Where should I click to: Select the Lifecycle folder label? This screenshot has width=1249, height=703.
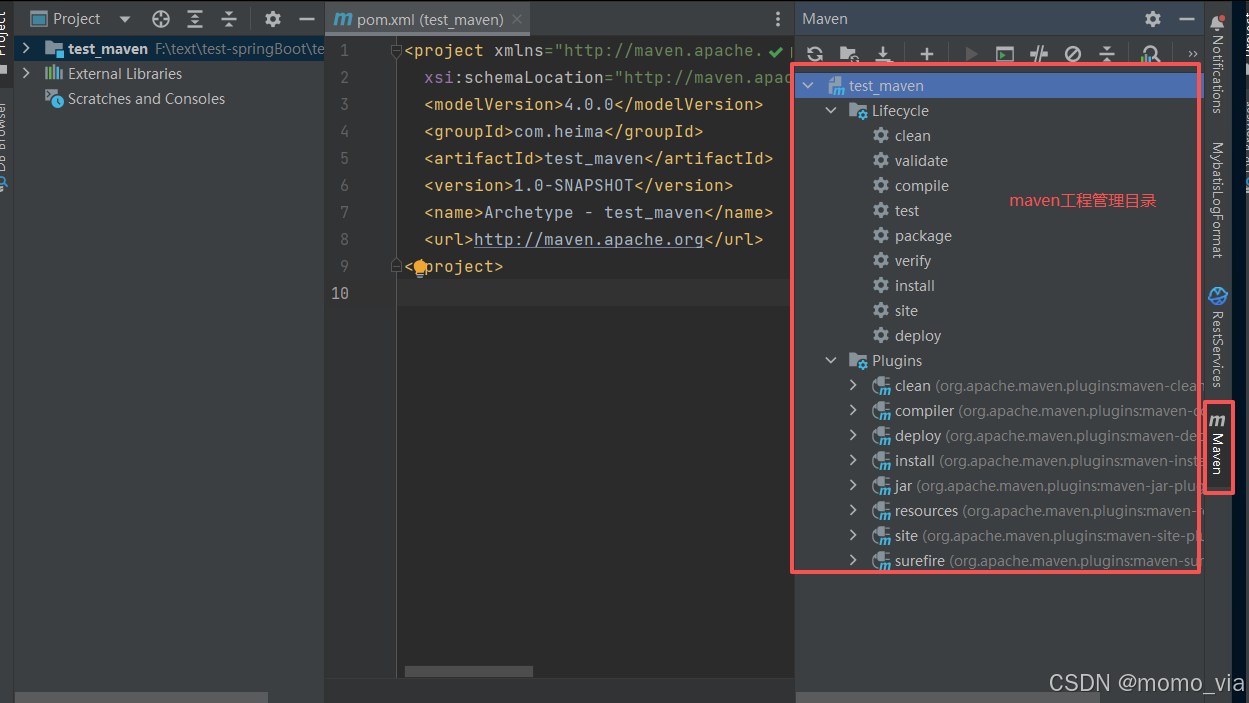click(x=900, y=111)
